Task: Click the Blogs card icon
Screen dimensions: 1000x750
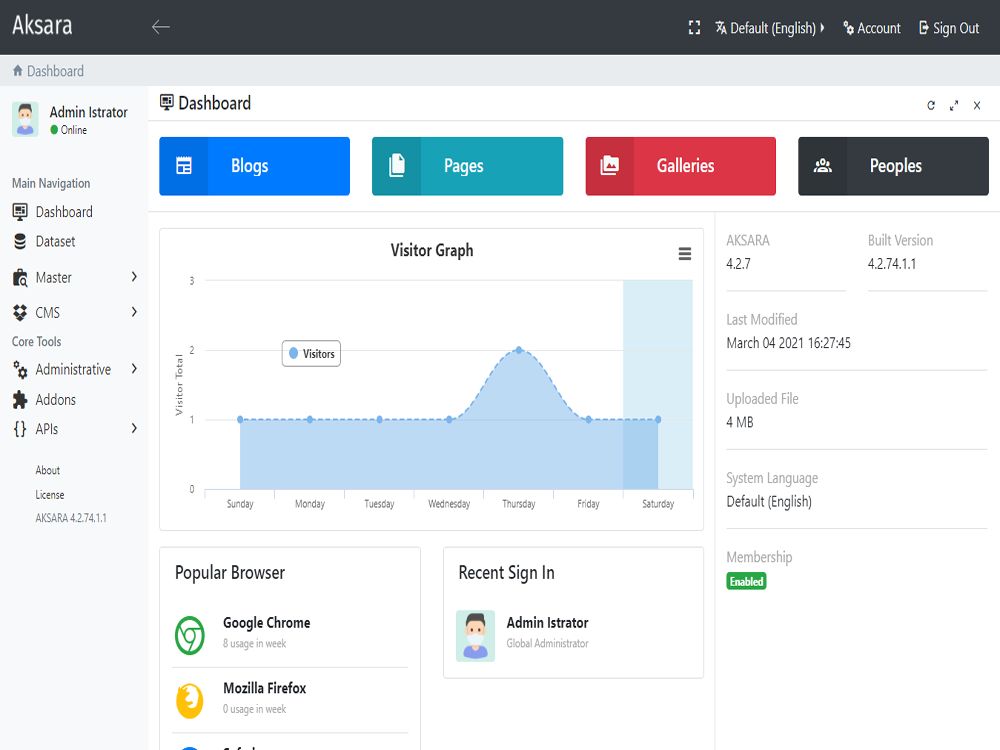Action: (x=184, y=166)
